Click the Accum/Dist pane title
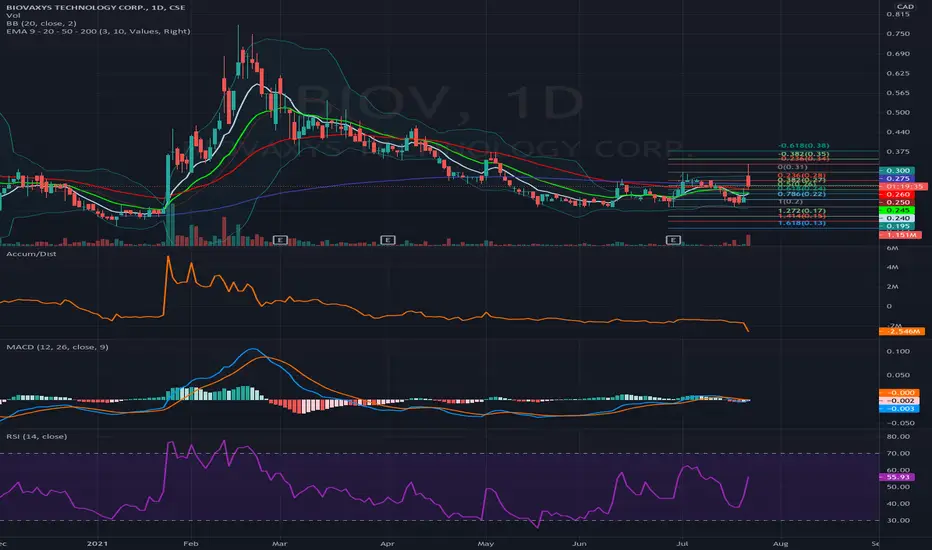Image resolution: width=932 pixels, height=550 pixels. point(31,254)
